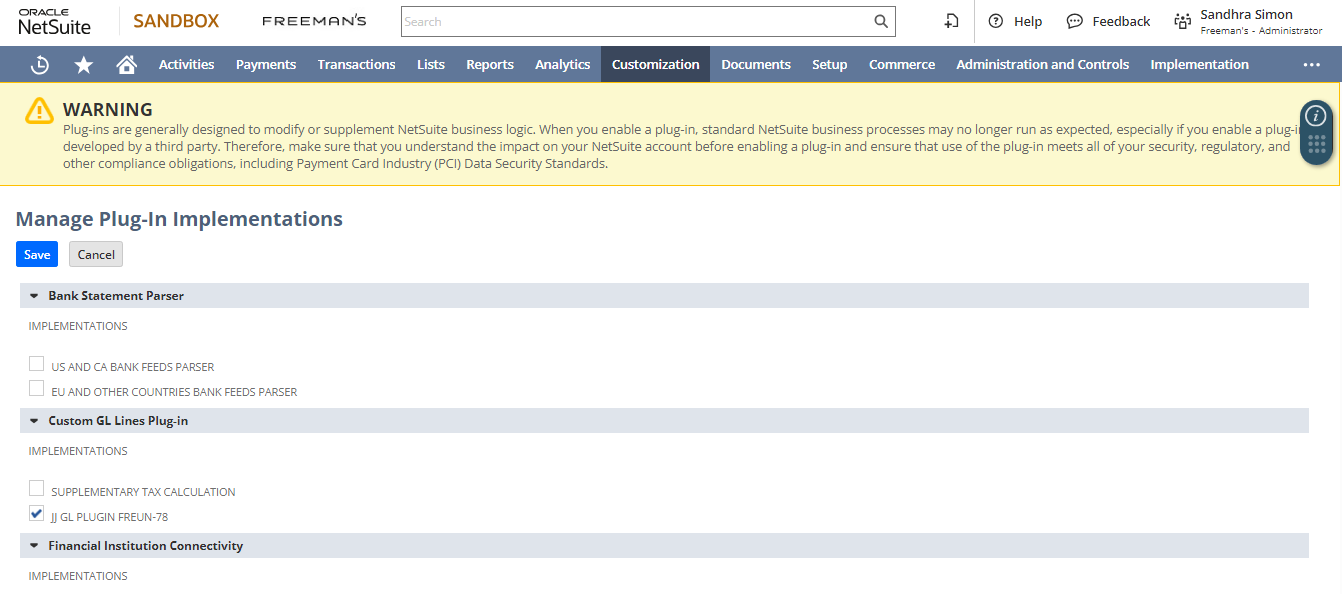Click the Help question mark icon
The image size is (1342, 594).
coord(996,21)
